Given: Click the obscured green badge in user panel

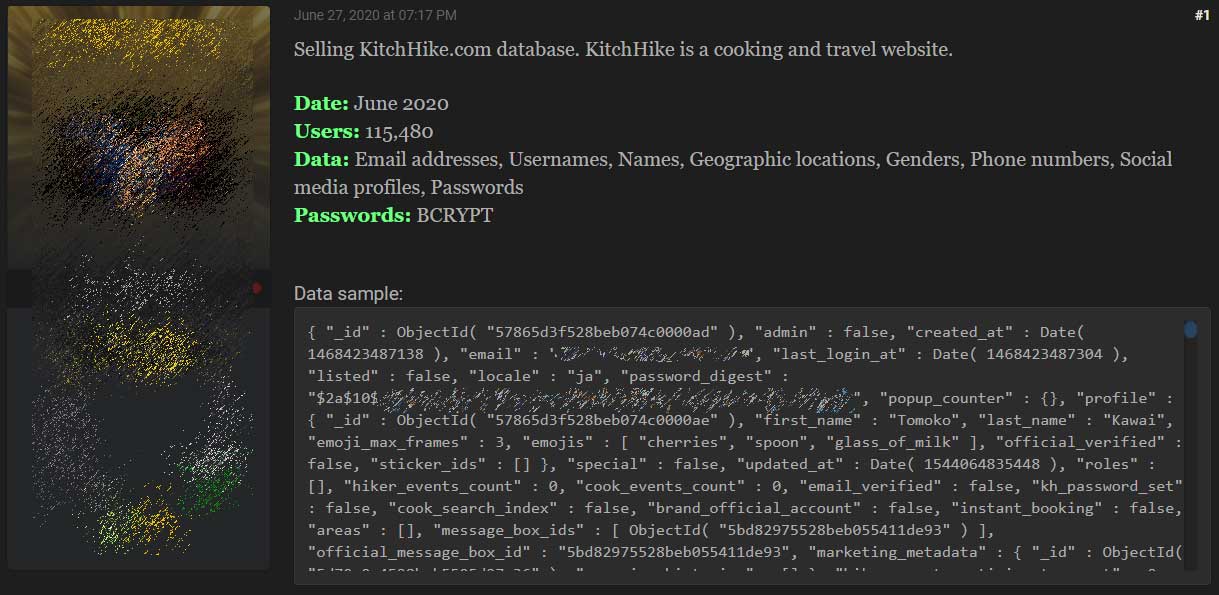Looking at the screenshot, I should (208, 480).
